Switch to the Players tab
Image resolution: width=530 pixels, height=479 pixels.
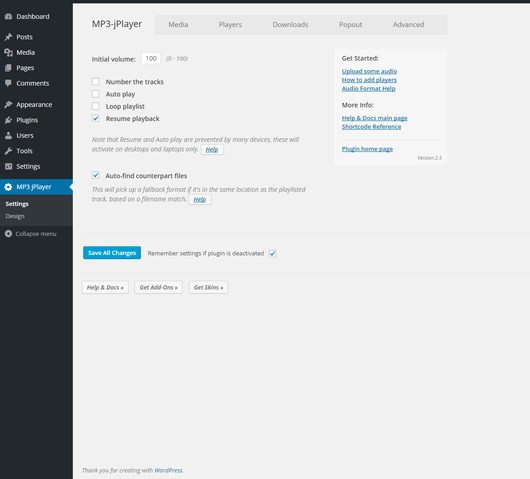[x=230, y=25]
